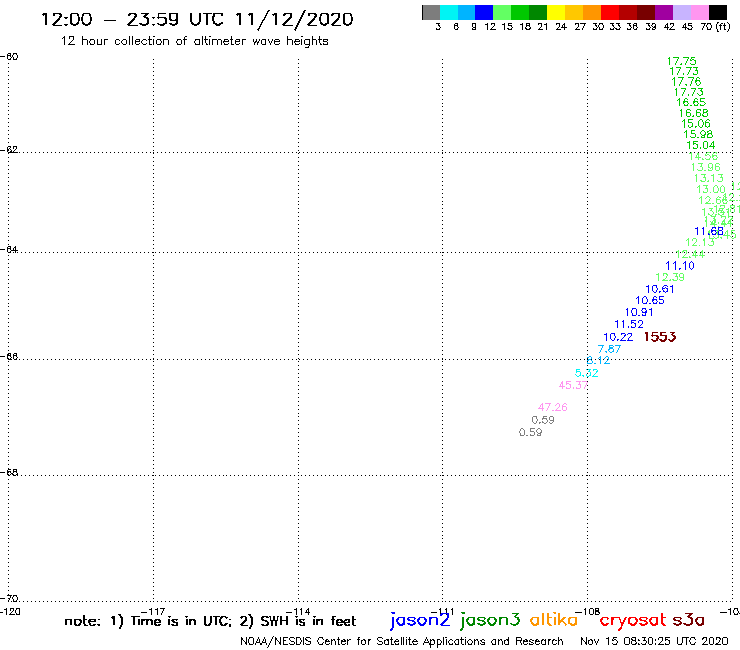
Task: Click the -68 latitude axis label
Action: coord(10,473)
